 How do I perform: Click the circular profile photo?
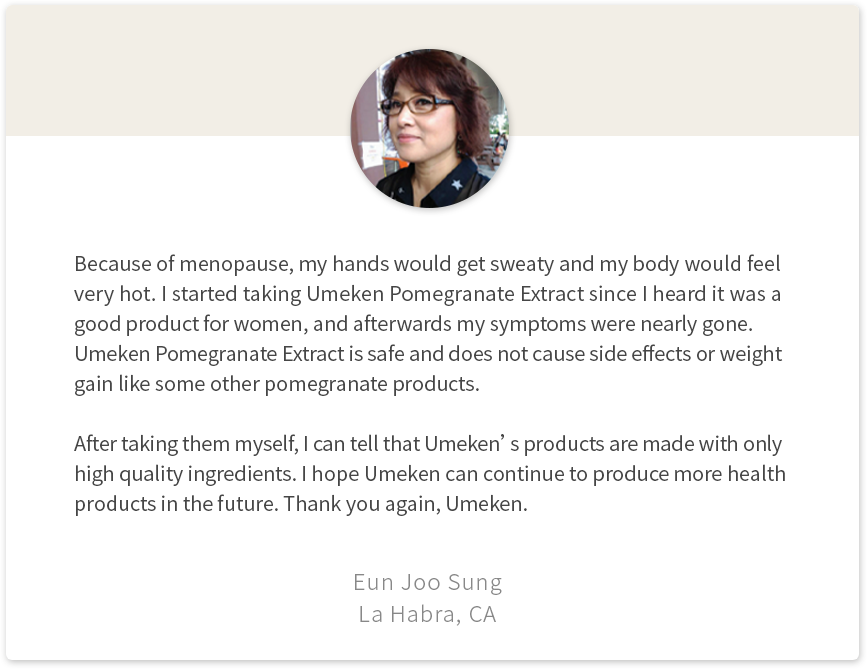[429, 129]
